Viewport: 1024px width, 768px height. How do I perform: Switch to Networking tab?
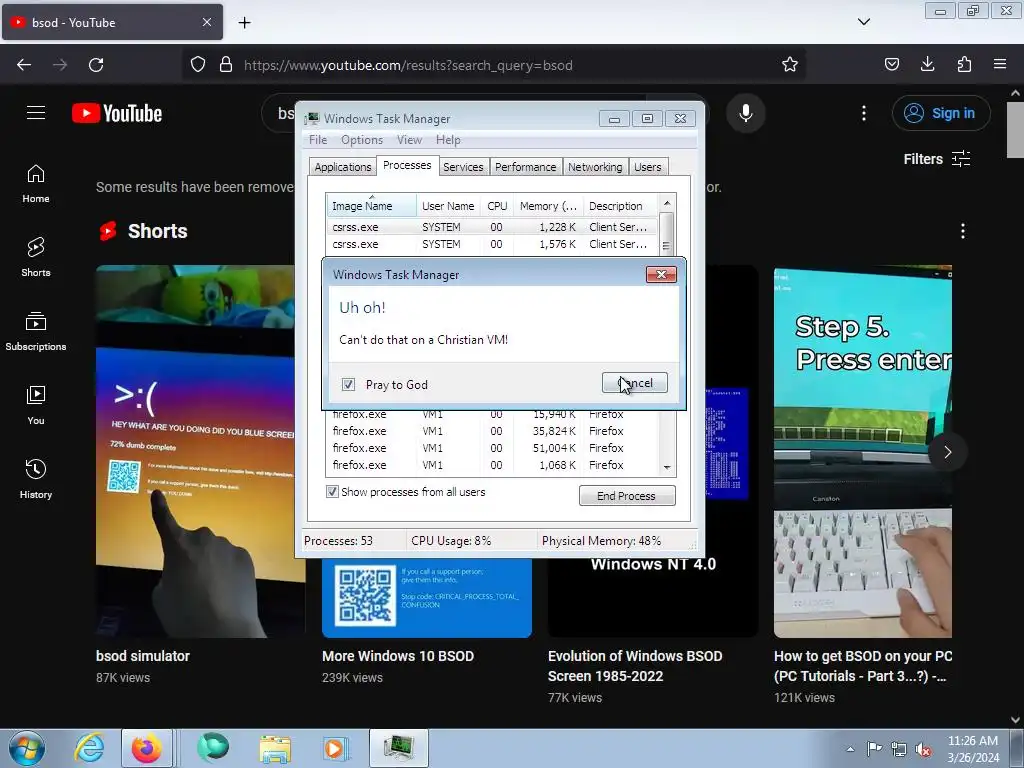pos(595,167)
